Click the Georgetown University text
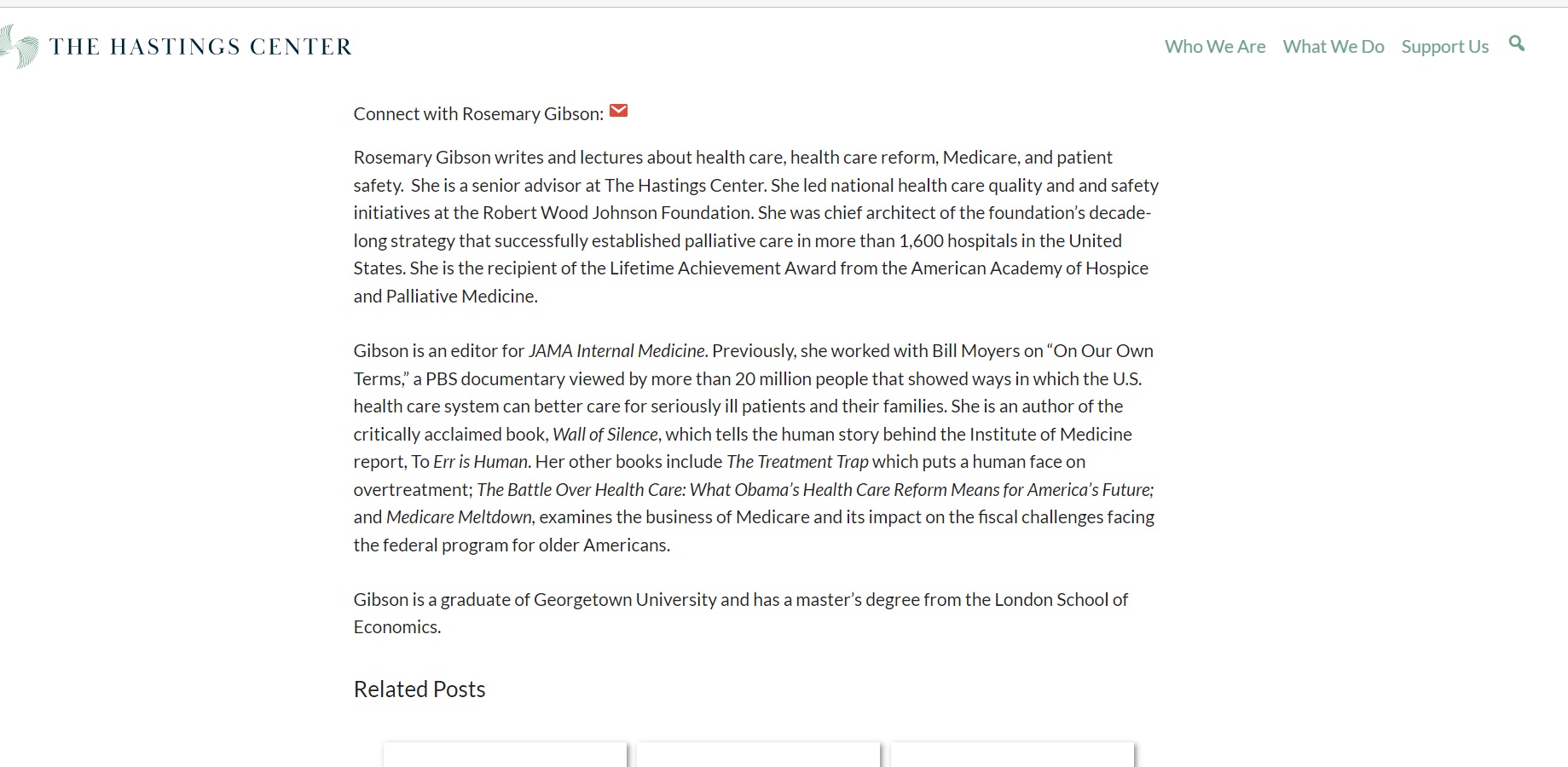The height and width of the screenshot is (767, 1568). point(625,600)
